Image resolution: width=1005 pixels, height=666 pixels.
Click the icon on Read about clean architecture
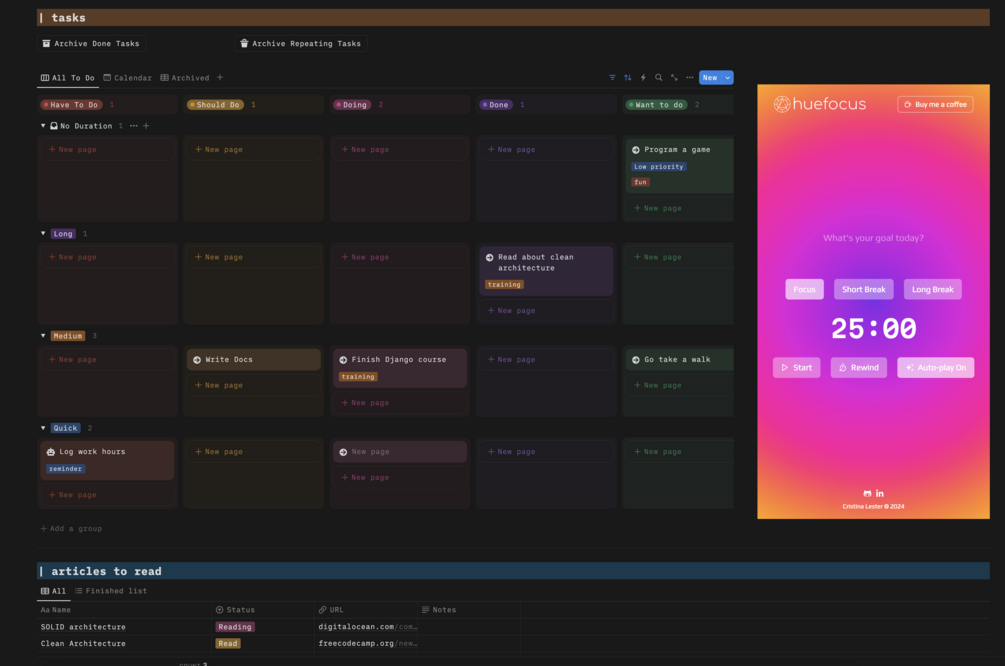(490, 258)
